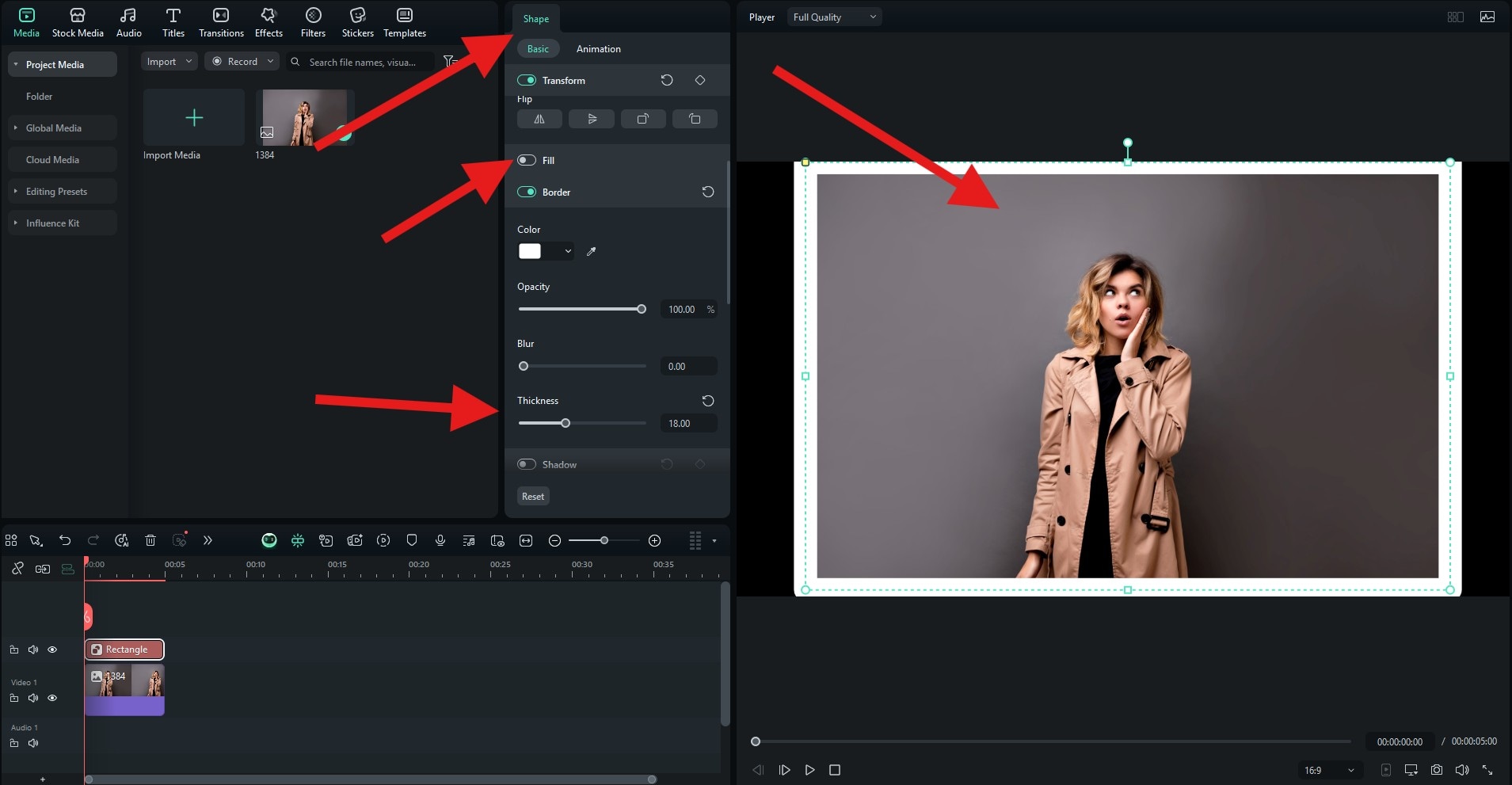This screenshot has width=1512, height=785.
Task: Hide the Rectangle track
Action: (x=52, y=650)
